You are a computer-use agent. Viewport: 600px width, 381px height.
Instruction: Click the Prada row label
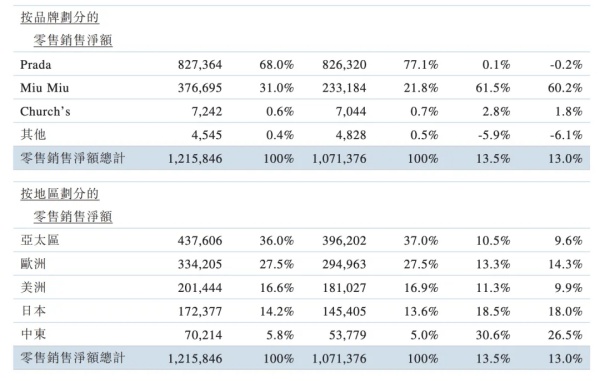(36, 64)
